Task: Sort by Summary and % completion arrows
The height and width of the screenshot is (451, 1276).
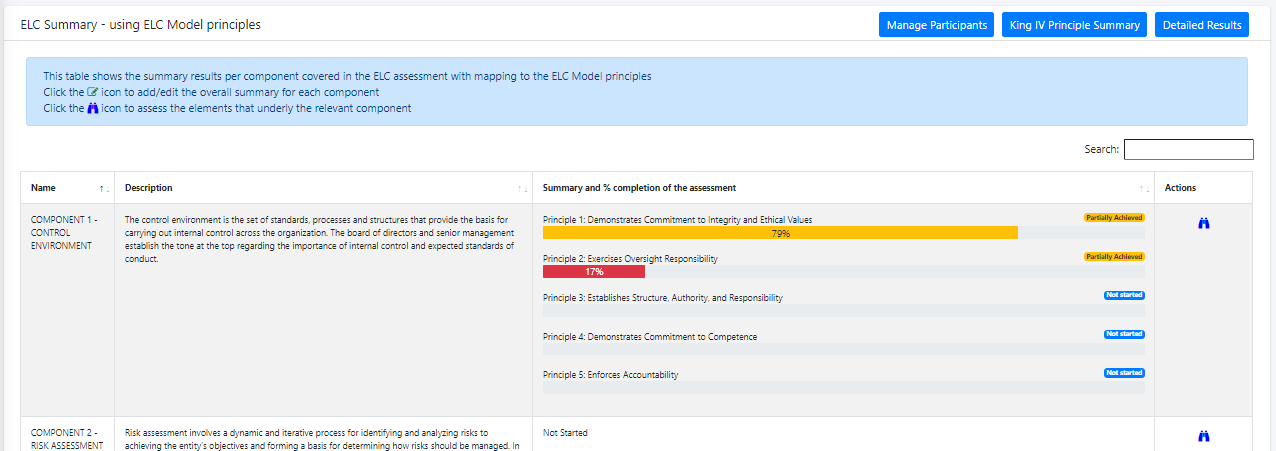Action: (x=1144, y=188)
